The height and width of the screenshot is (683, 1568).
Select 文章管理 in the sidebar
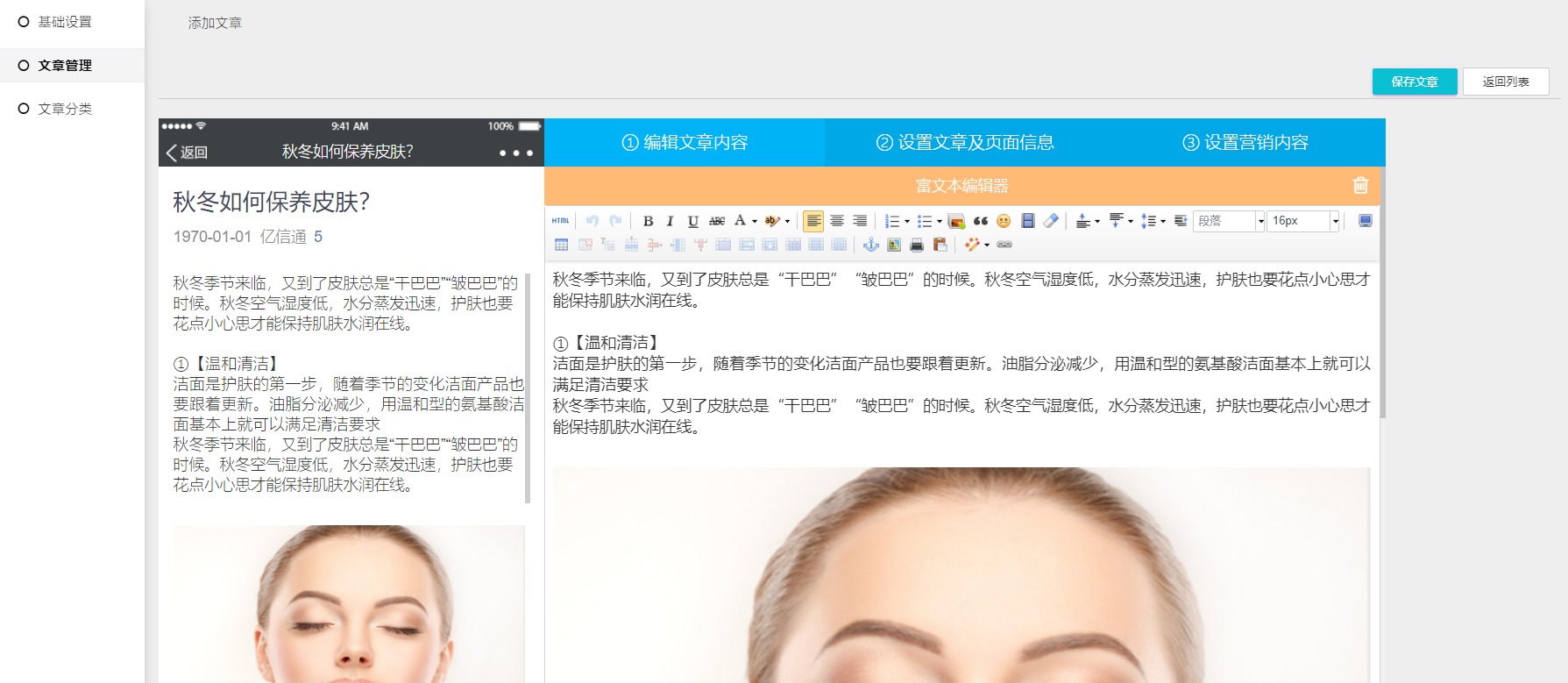click(72, 66)
